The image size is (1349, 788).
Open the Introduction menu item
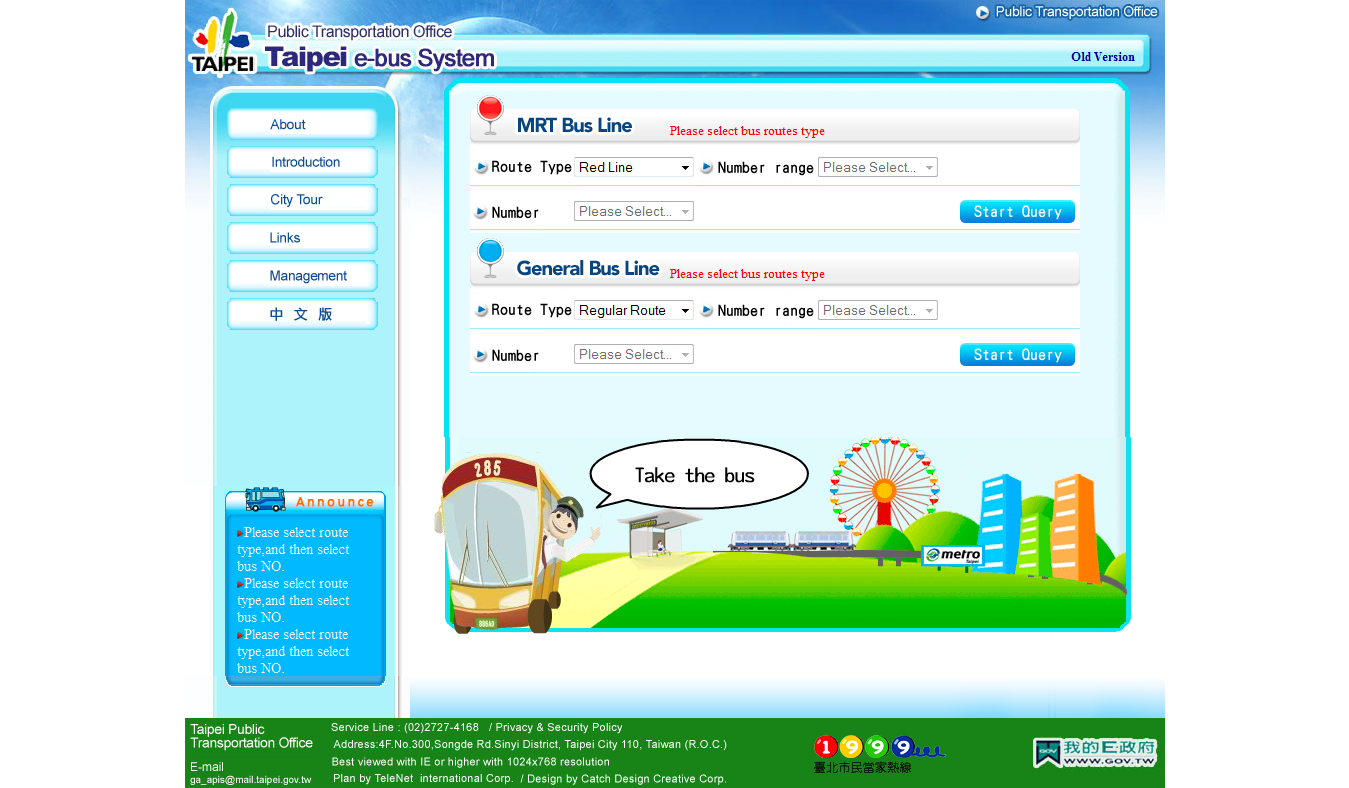(302, 162)
